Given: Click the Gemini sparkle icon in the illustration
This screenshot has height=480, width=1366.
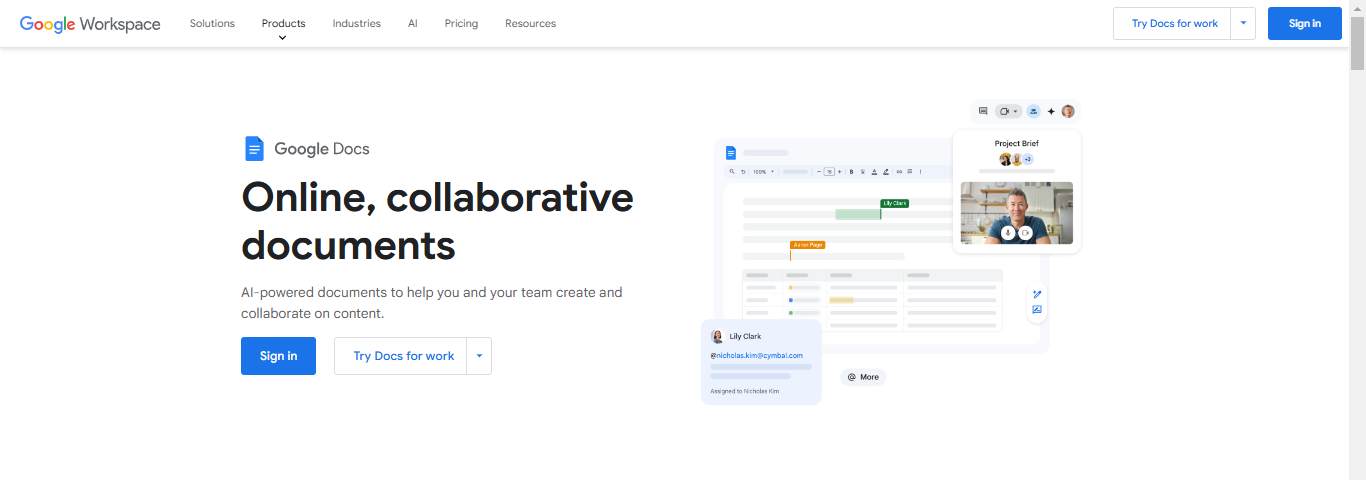Looking at the screenshot, I should [x=1051, y=111].
